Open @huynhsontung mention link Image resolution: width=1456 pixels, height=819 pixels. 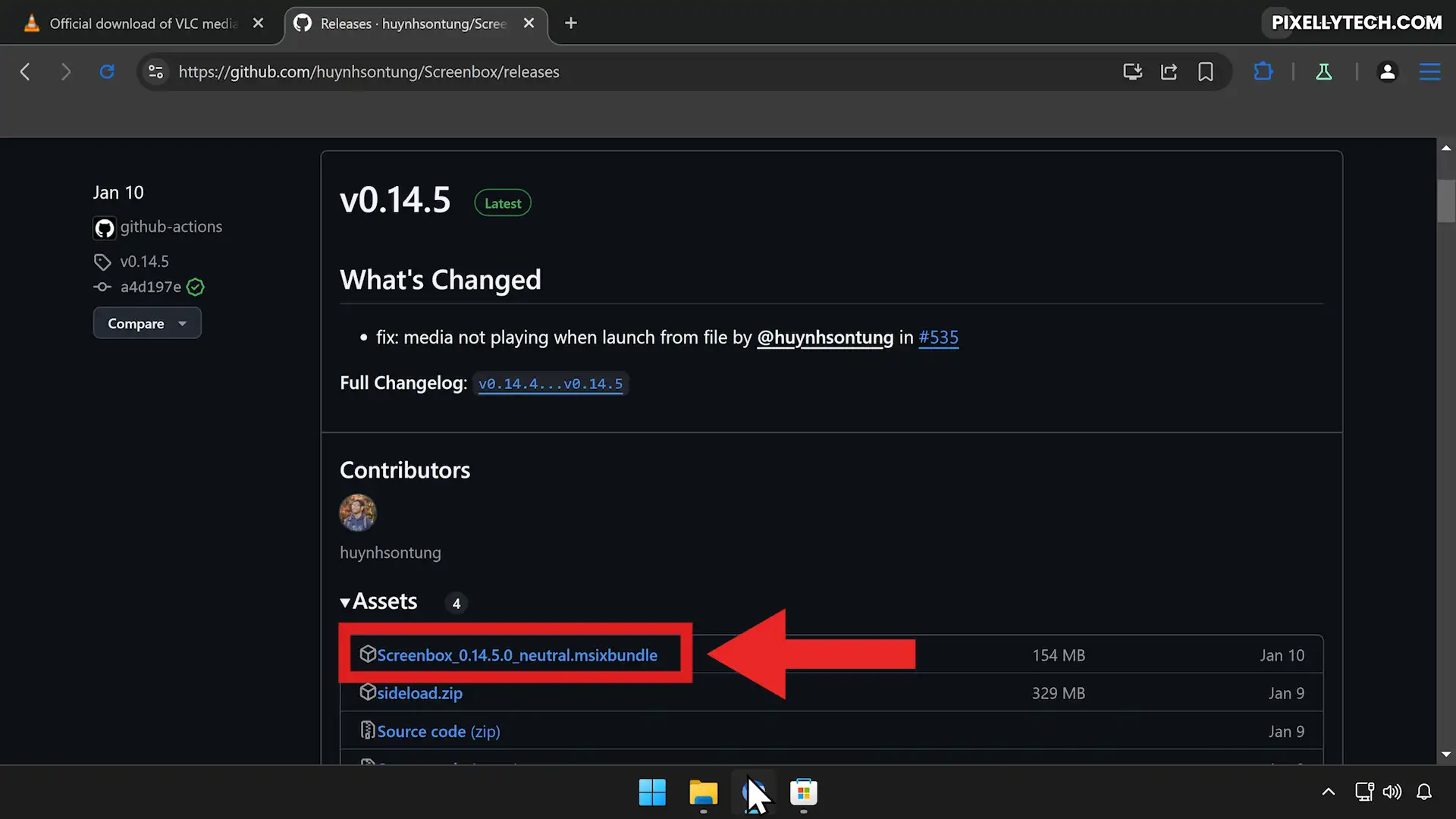(825, 337)
